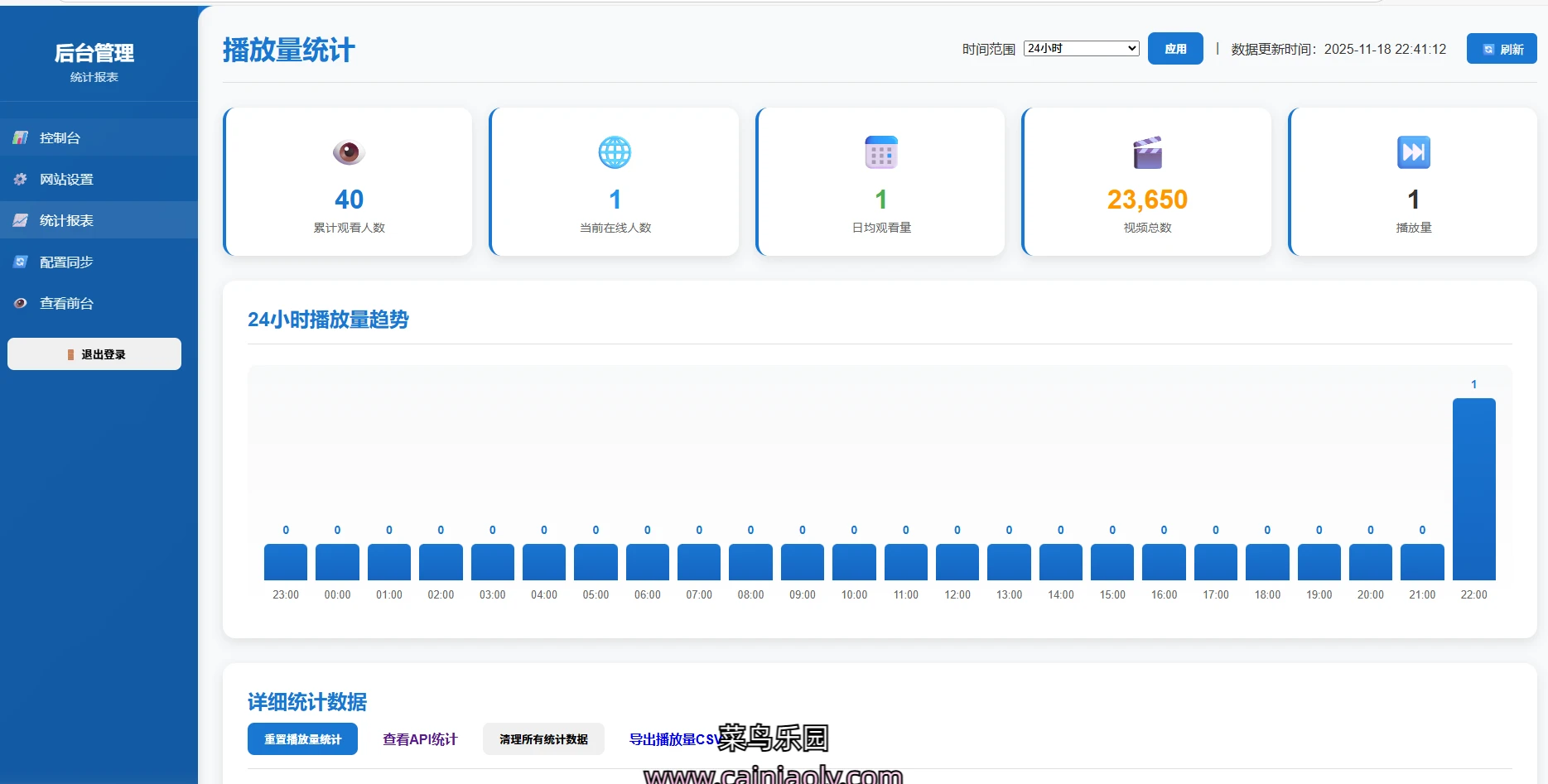Click the clapperboard icon for 视频总数

pos(1147,152)
